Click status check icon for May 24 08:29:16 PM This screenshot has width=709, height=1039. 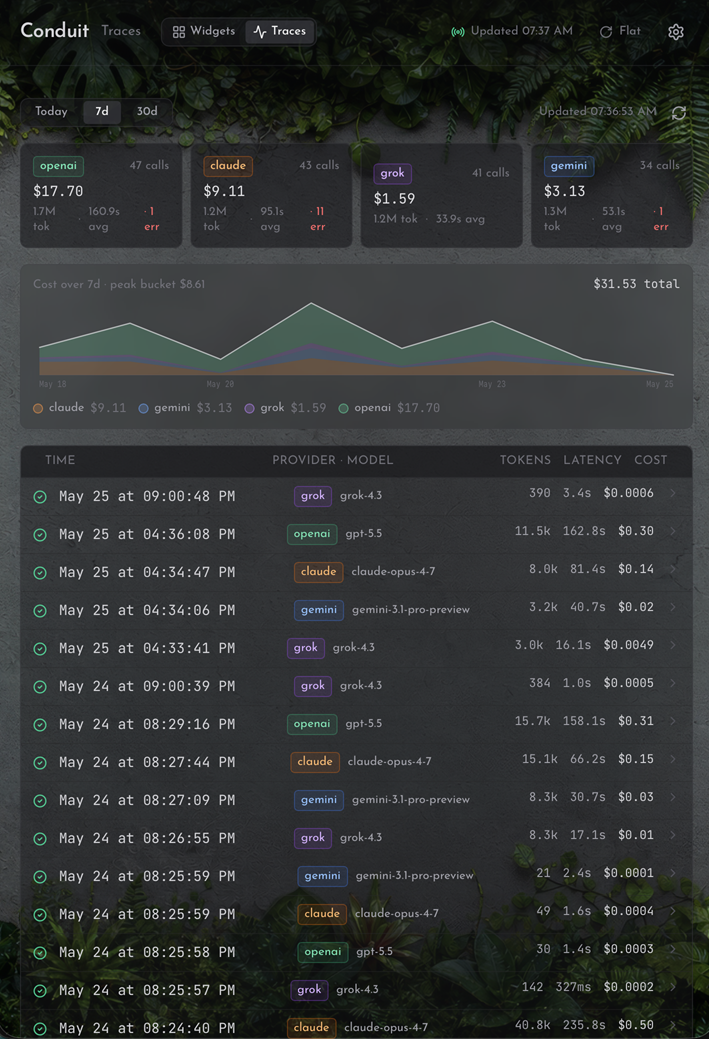(x=40, y=725)
